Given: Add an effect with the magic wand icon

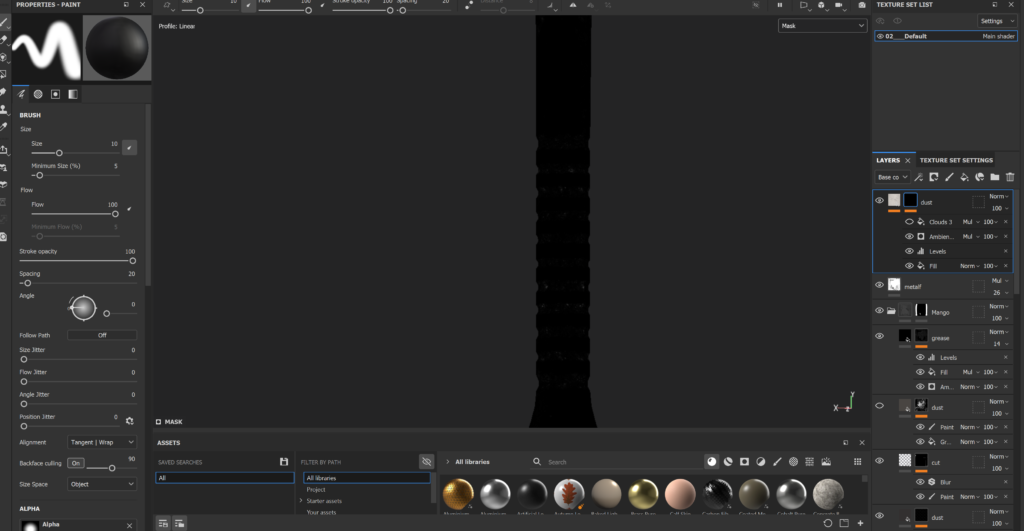Looking at the screenshot, I should pyautogui.click(x=918, y=177).
